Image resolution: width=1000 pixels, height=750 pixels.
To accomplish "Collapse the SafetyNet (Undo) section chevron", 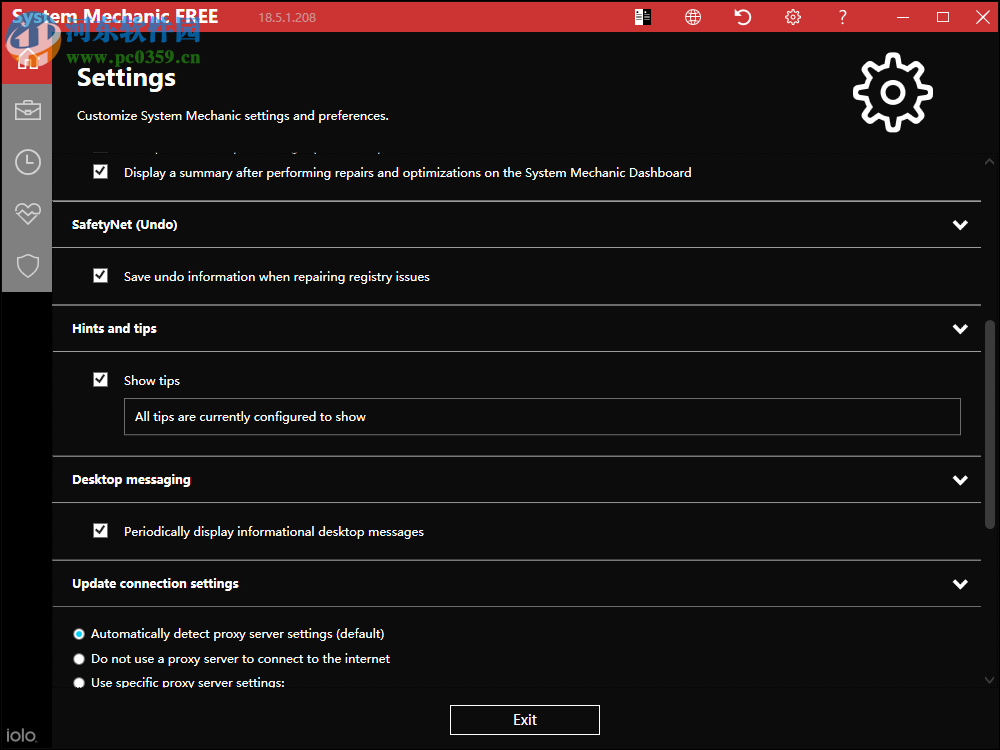I will (x=960, y=224).
